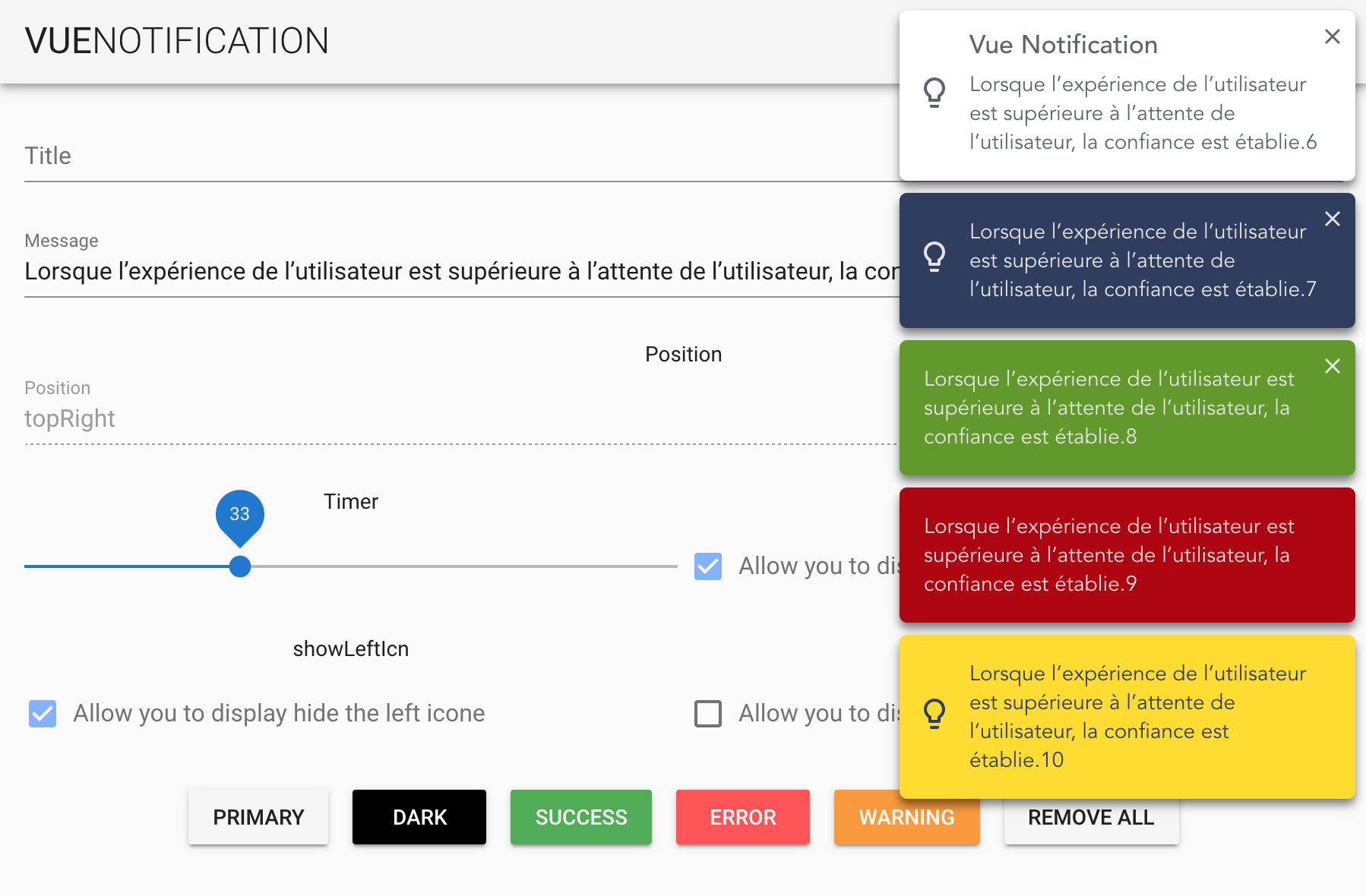Screen dimensions: 1366x896
Task: Trigger a DARK notification
Action: [419, 817]
